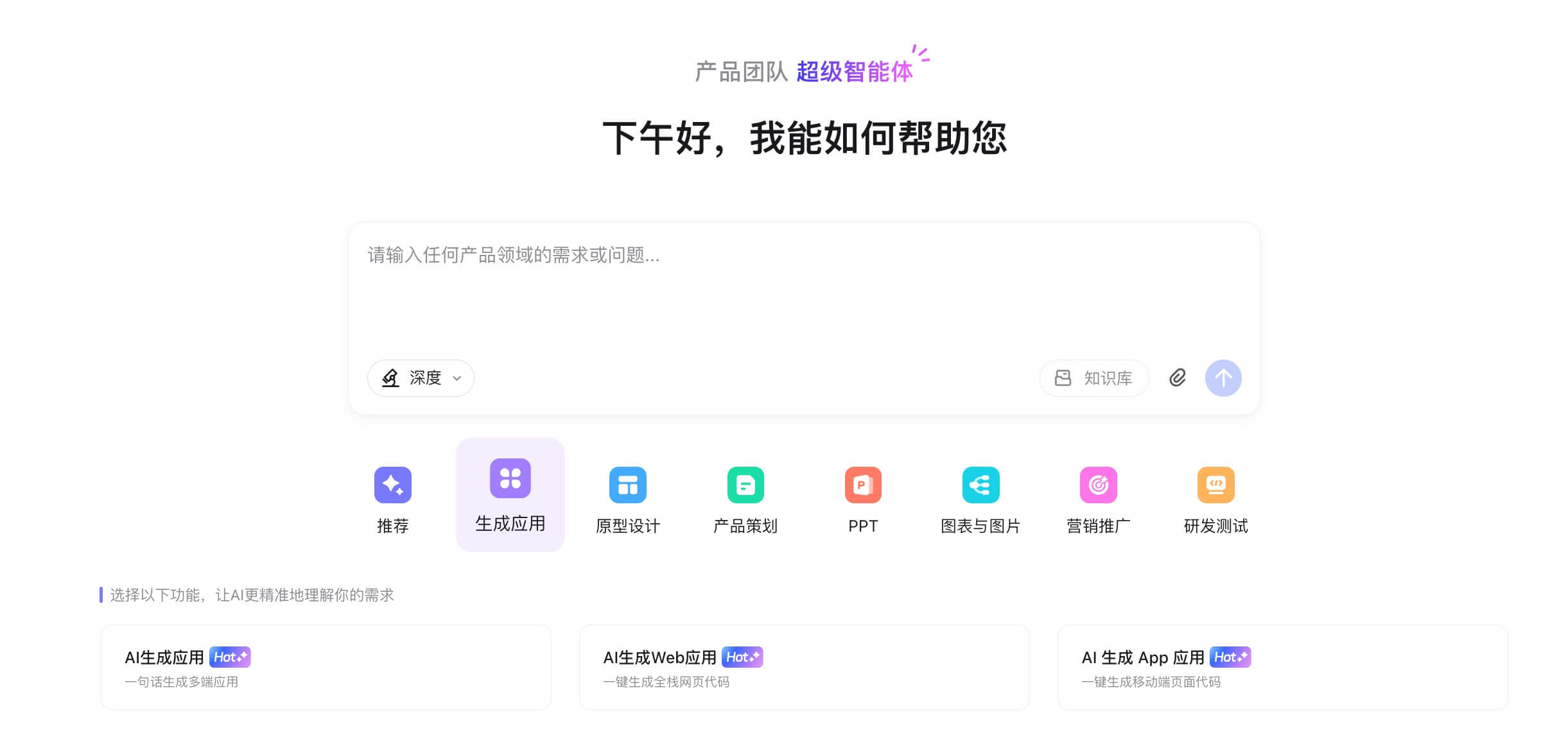Viewport: 1568px width, 746px height.
Task: Click the 知识库 button
Action: (1094, 377)
